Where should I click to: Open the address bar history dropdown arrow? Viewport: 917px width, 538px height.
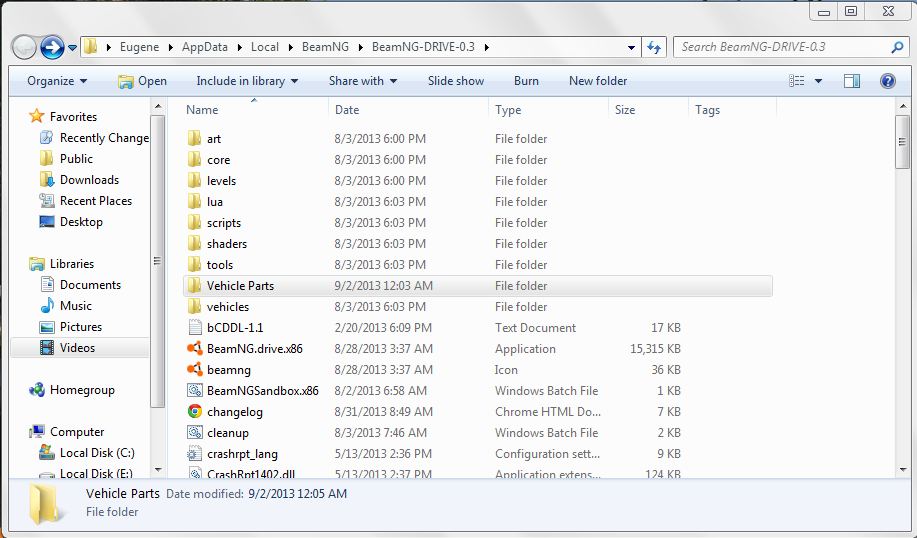631,48
